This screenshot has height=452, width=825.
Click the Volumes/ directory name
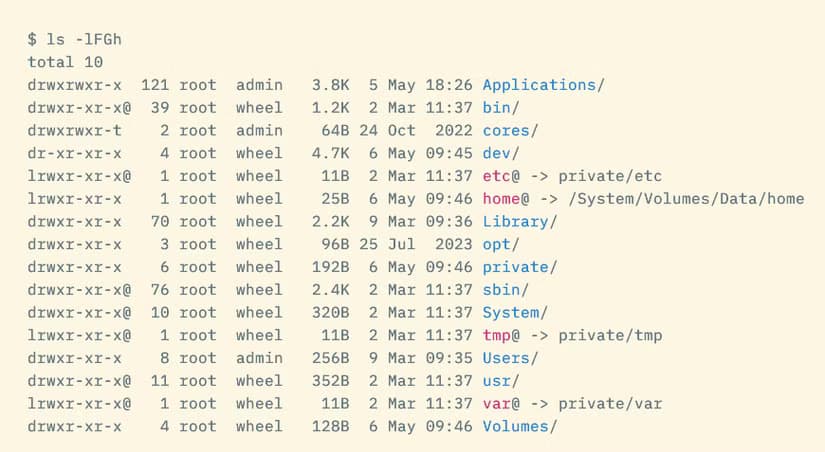(520, 426)
